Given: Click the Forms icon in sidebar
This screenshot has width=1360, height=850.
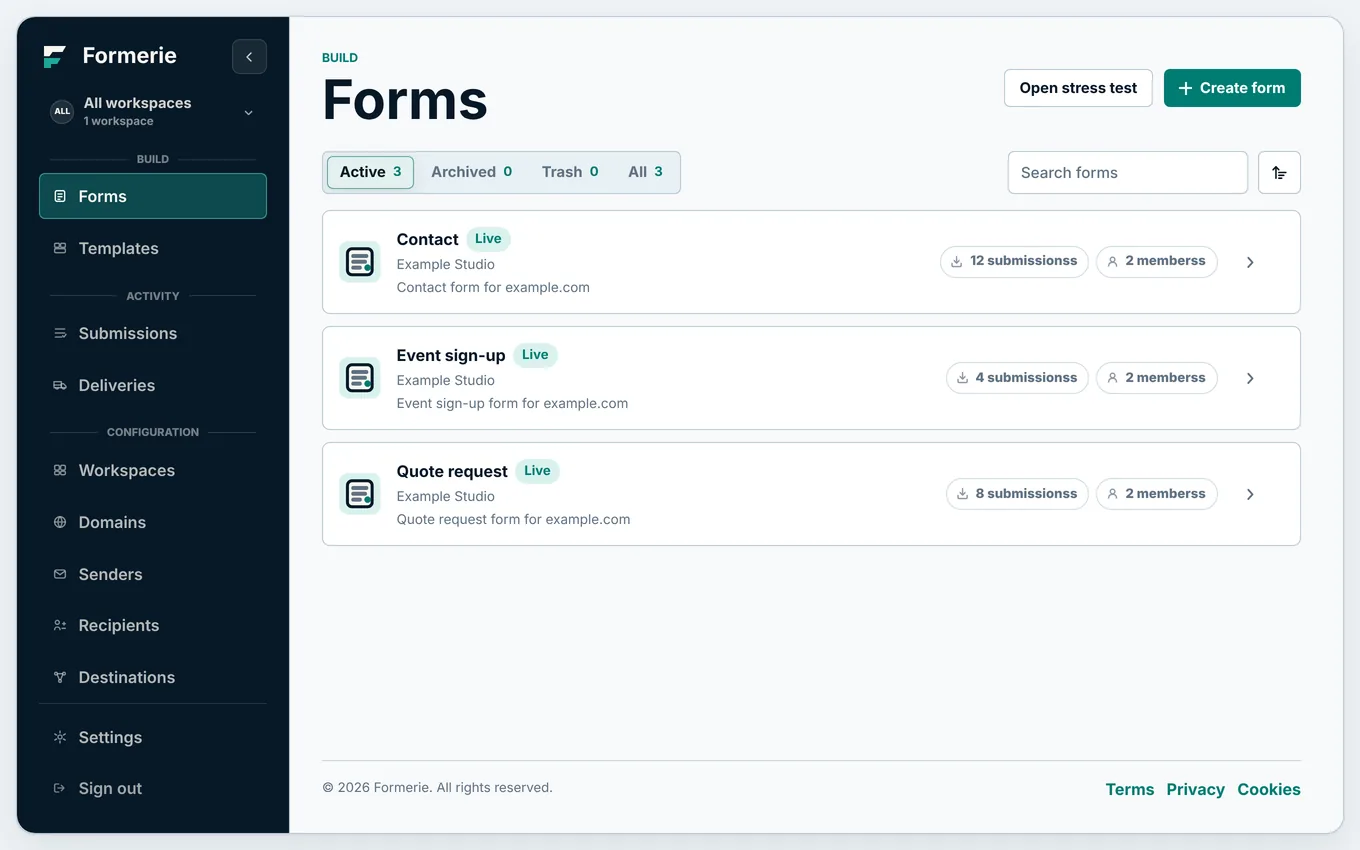Looking at the screenshot, I should tap(60, 196).
